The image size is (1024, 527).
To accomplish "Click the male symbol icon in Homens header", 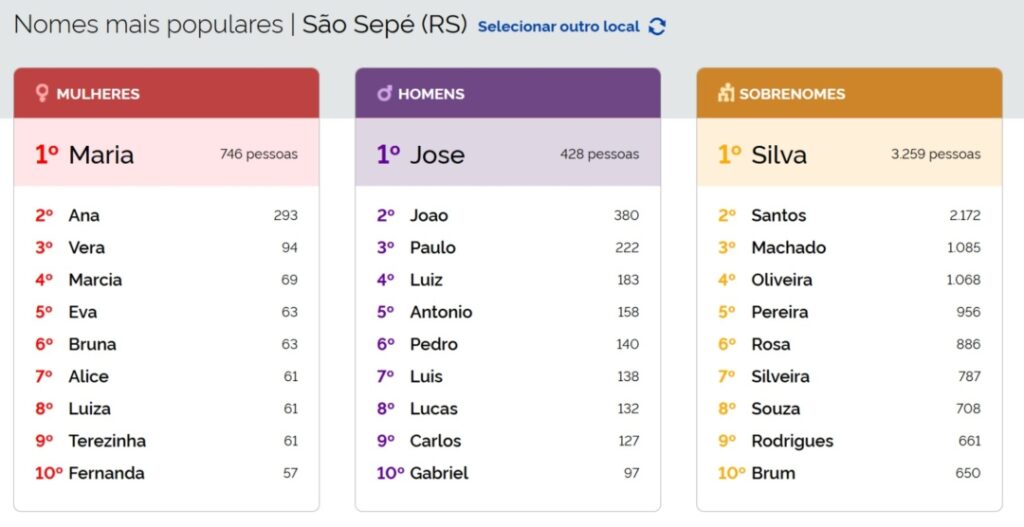I will coord(384,94).
